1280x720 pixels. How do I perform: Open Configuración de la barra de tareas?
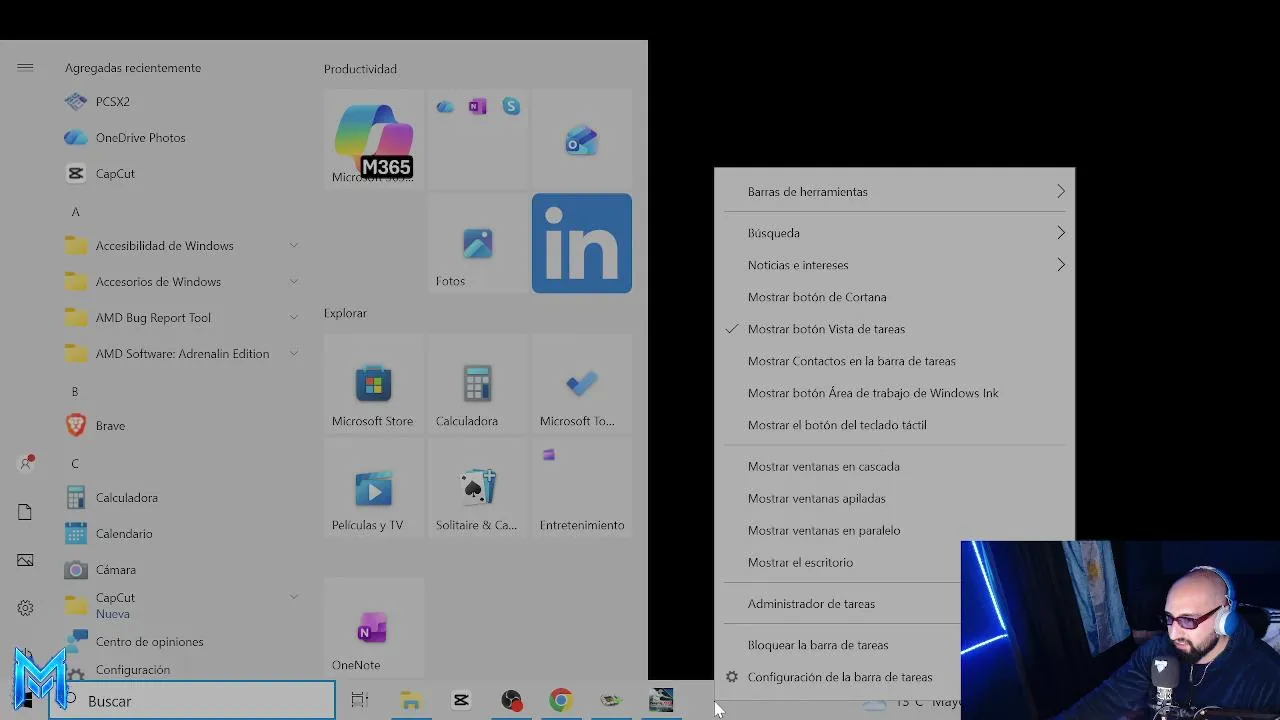[x=838, y=677]
